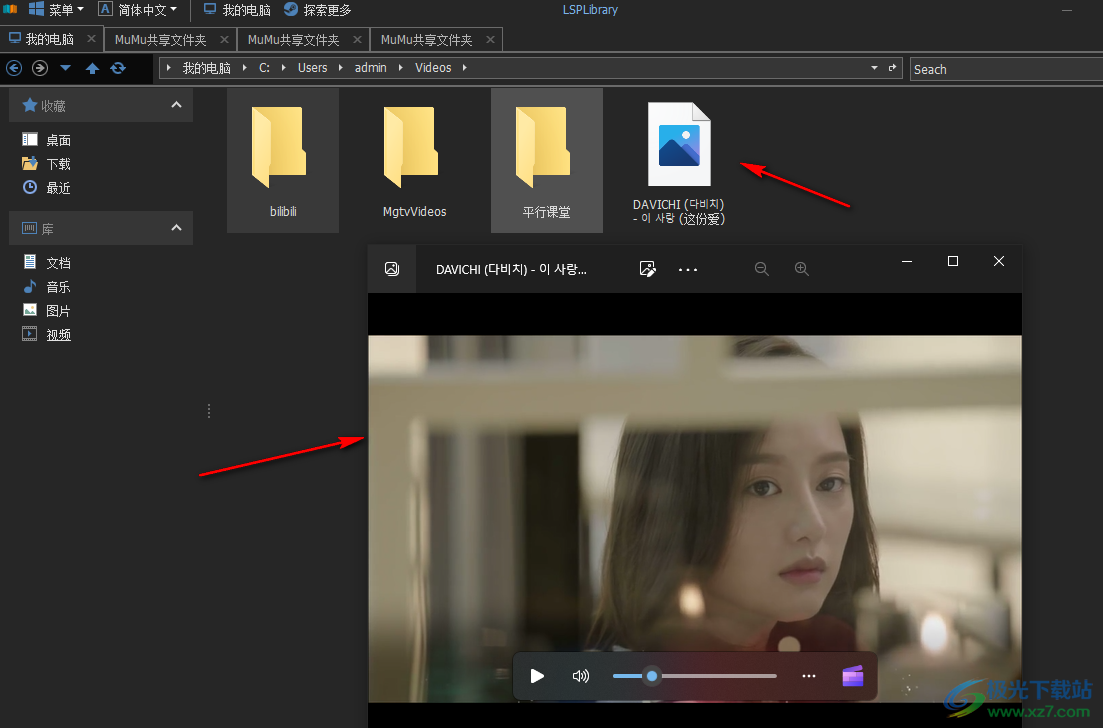Image resolution: width=1103 pixels, height=728 pixels.
Task: Expand the address bar history dropdown
Action: (874, 68)
